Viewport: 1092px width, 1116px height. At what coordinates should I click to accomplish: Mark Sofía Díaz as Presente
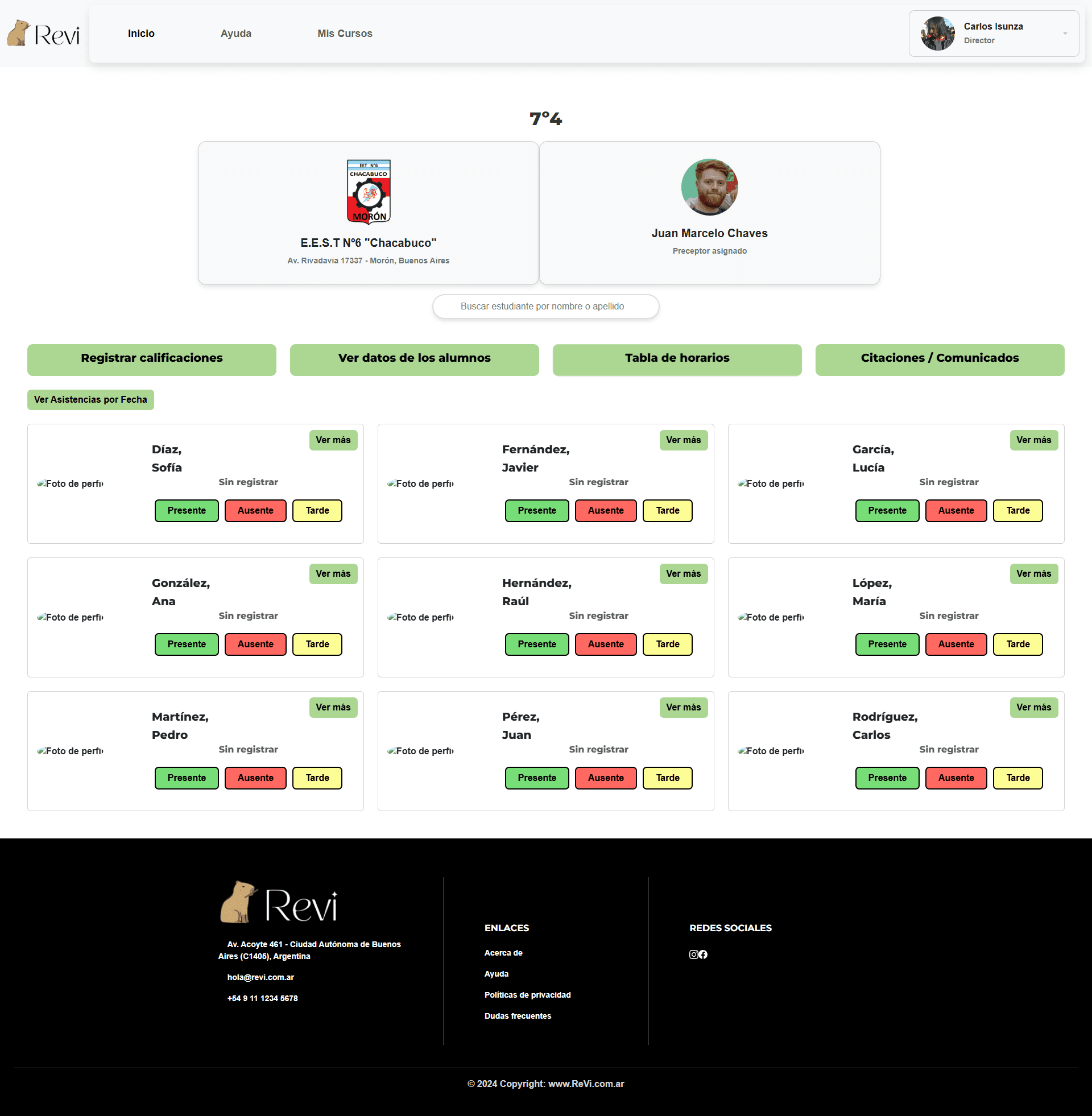click(x=187, y=510)
